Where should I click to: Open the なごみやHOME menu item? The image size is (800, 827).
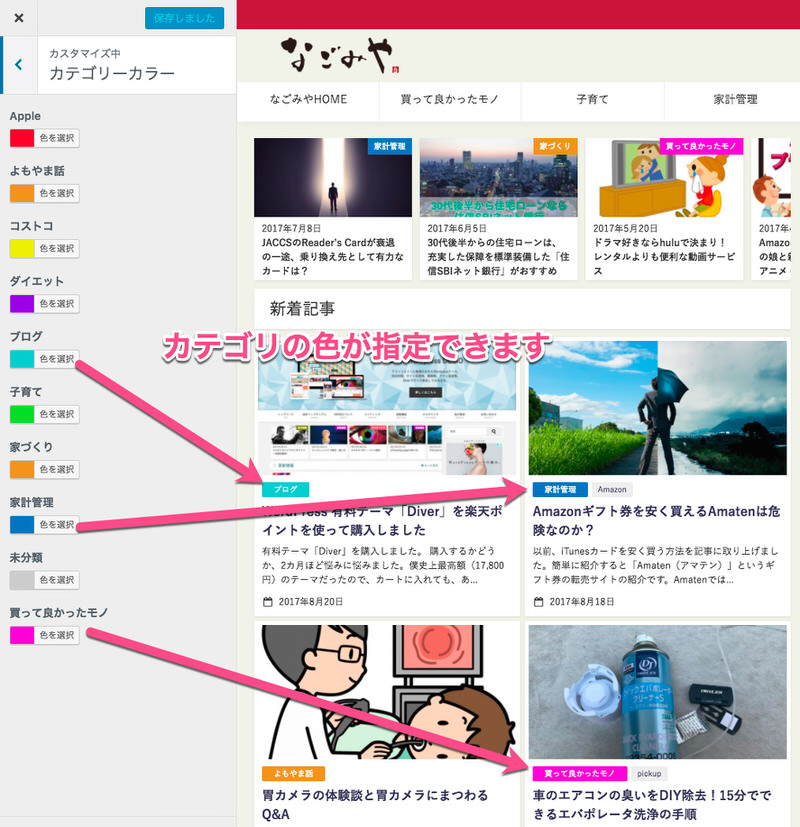tap(308, 100)
